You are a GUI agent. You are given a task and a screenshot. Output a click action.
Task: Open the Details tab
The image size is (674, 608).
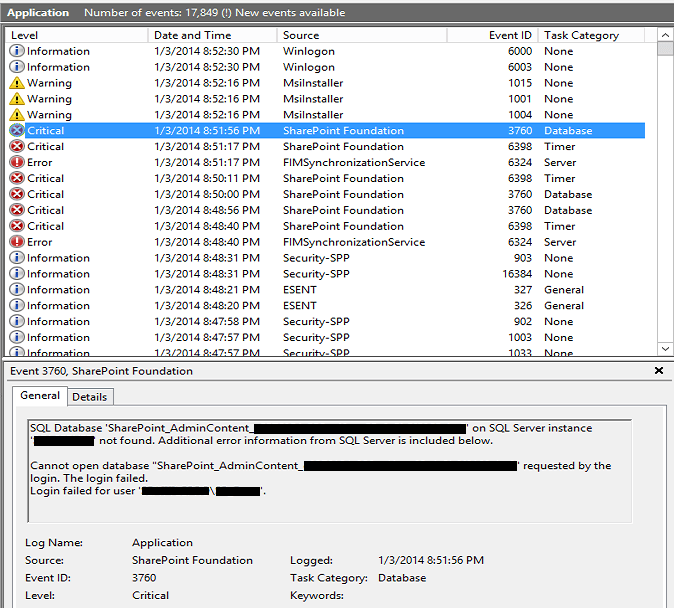89,397
